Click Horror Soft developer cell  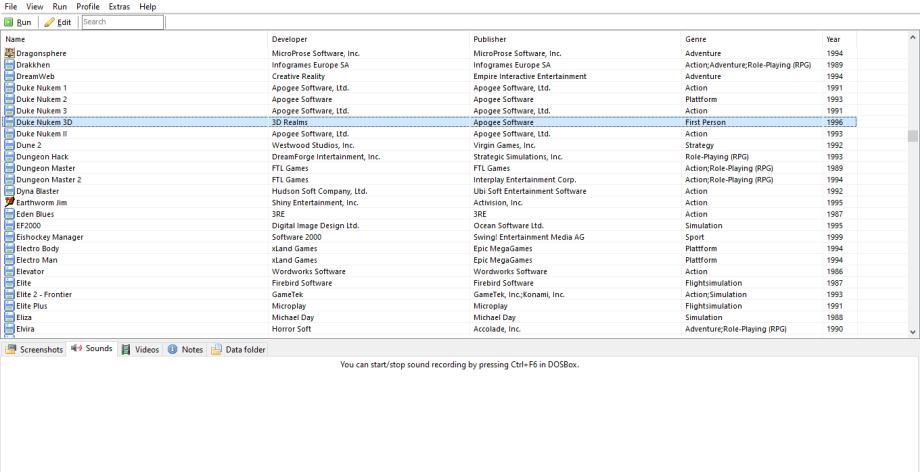tap(292, 329)
